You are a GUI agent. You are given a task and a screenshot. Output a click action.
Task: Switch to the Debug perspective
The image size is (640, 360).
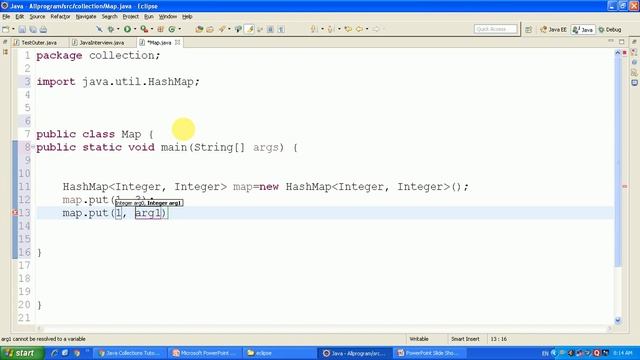(x=610, y=29)
